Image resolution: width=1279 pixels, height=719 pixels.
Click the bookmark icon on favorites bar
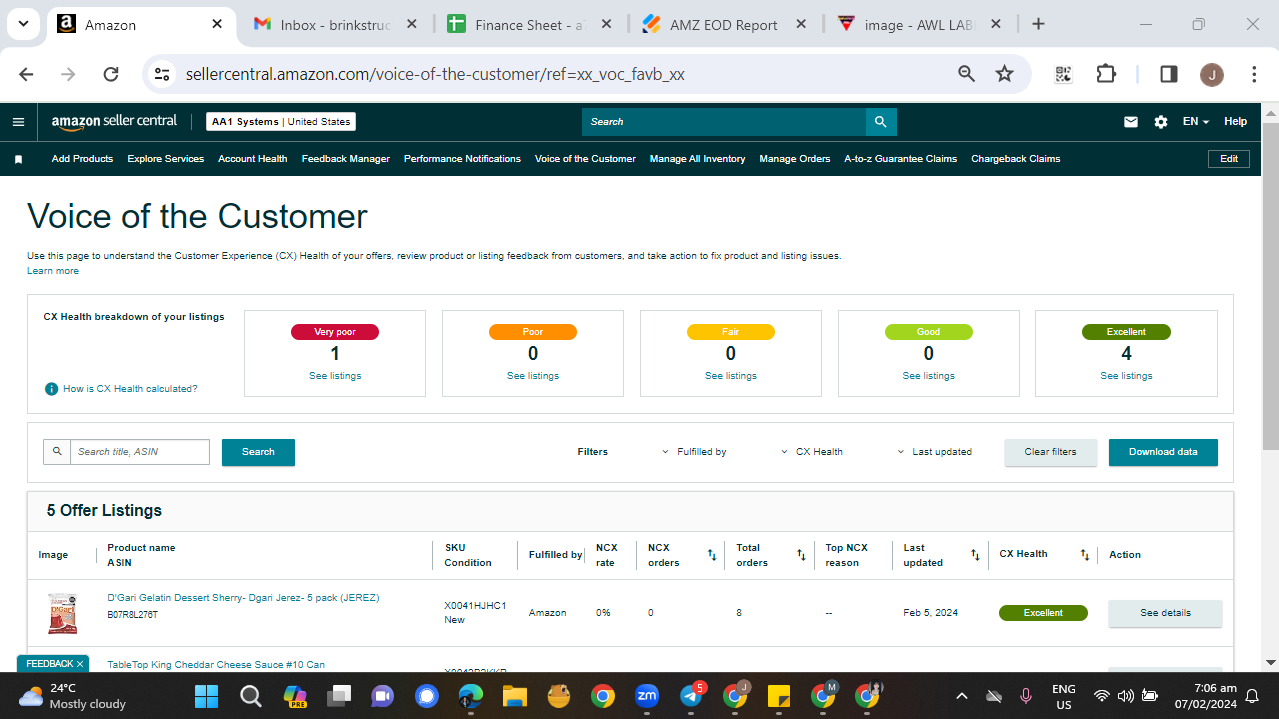[18, 159]
